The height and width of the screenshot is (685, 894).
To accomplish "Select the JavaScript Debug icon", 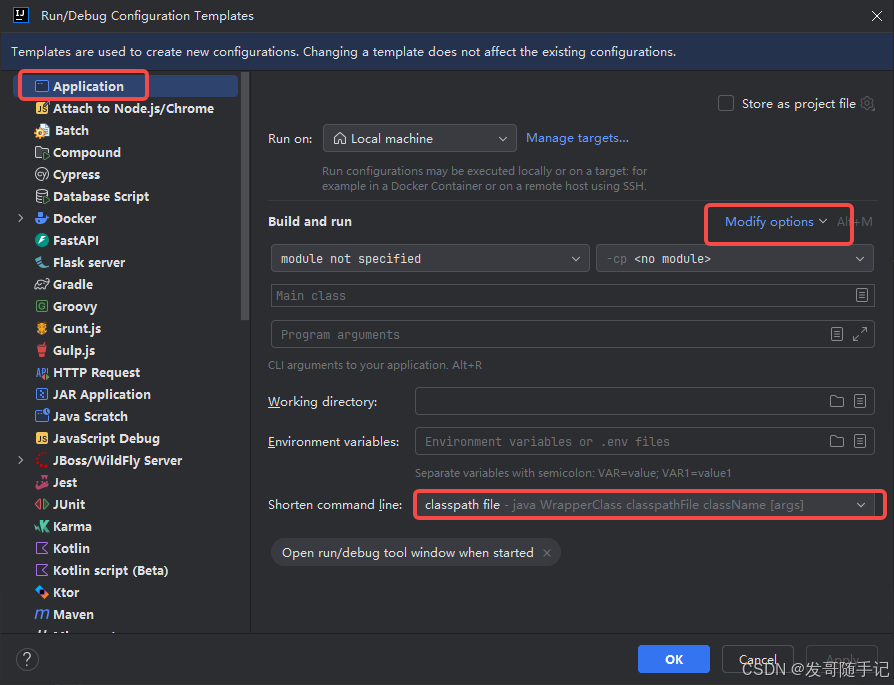I will pos(42,438).
